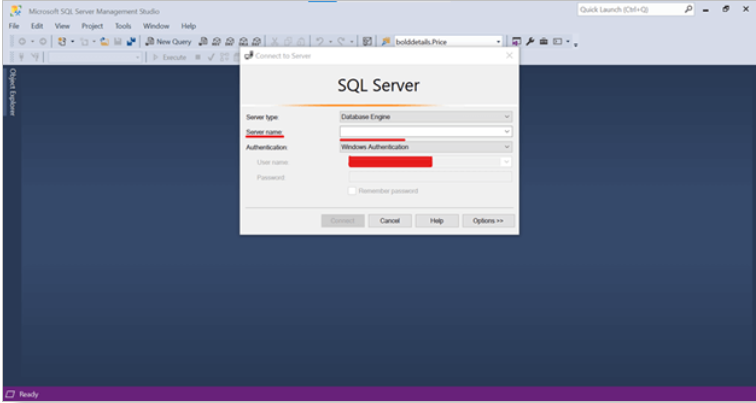756x403 pixels.
Task: Click the Navigate Backward toolbar icon
Action: click(22, 42)
